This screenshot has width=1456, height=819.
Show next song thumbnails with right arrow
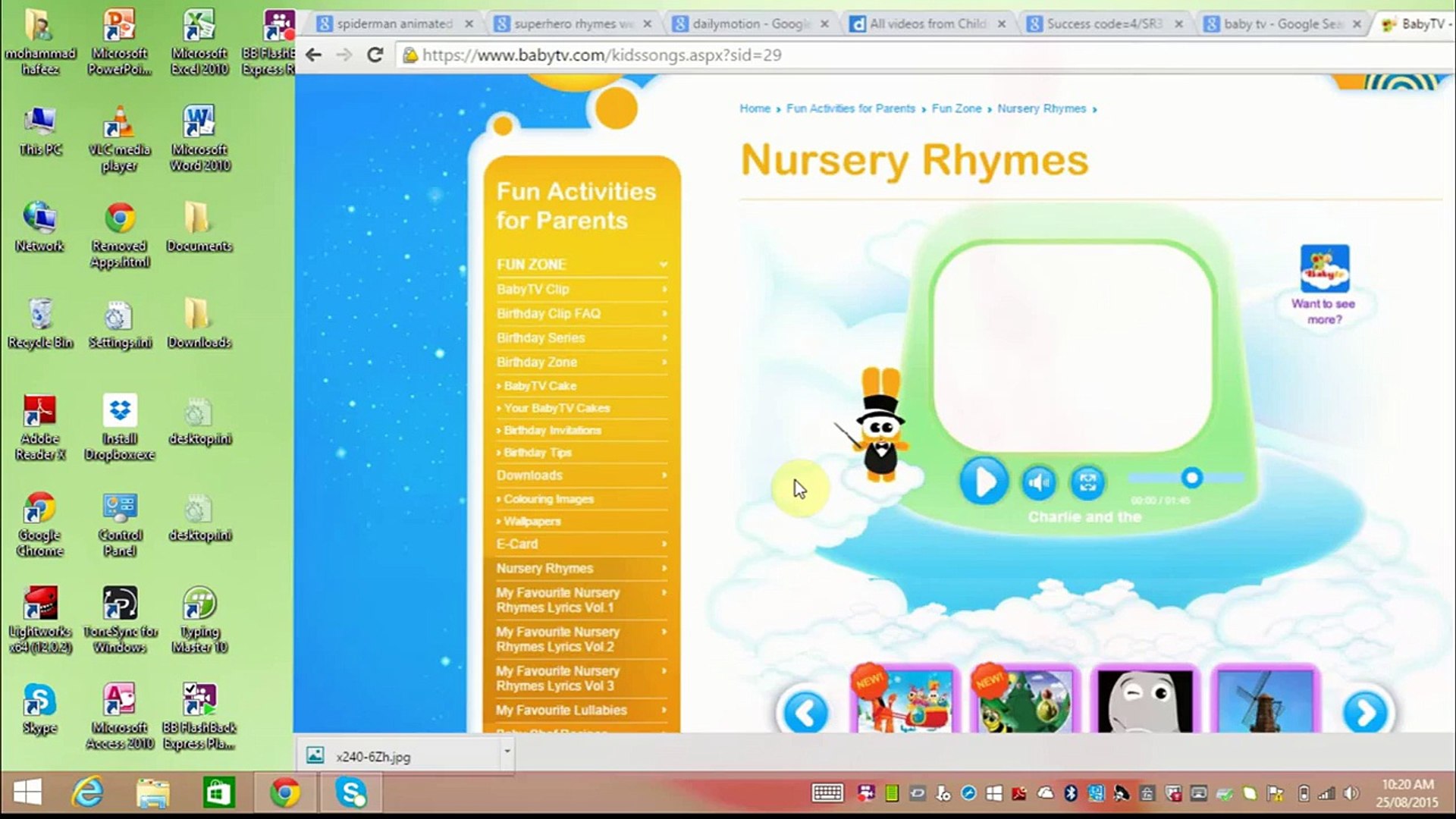click(x=1365, y=713)
